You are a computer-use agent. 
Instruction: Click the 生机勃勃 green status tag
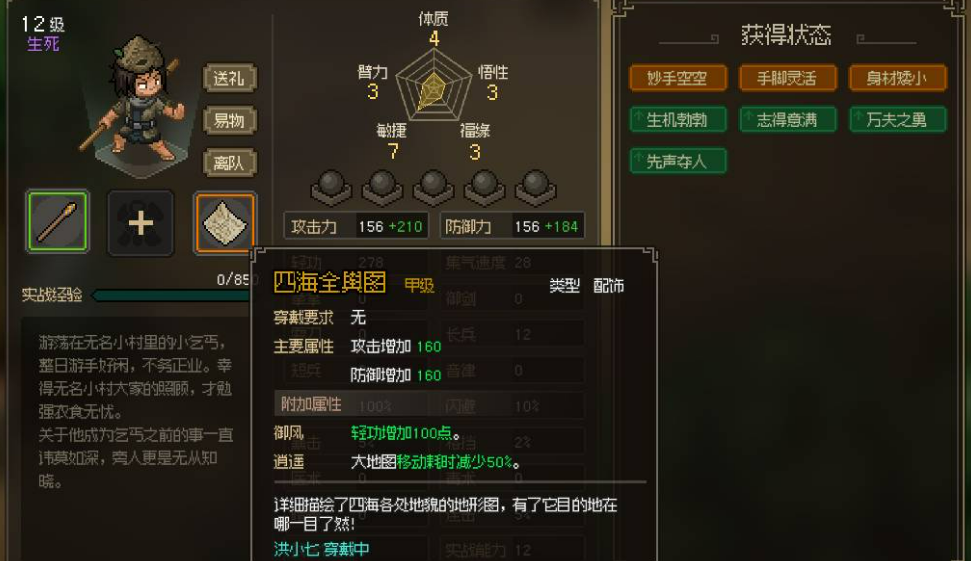pos(677,120)
